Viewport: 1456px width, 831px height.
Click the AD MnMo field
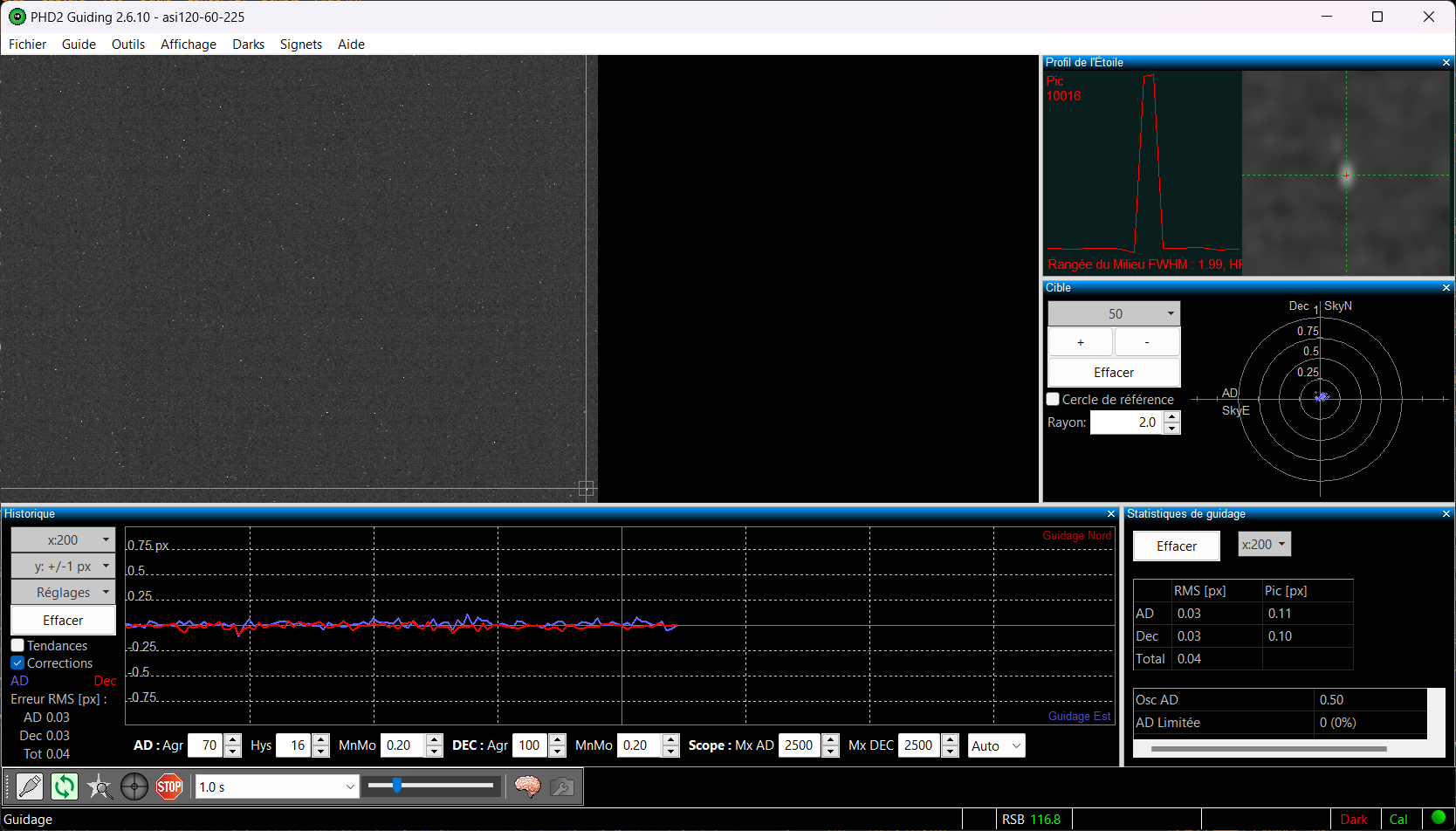403,745
